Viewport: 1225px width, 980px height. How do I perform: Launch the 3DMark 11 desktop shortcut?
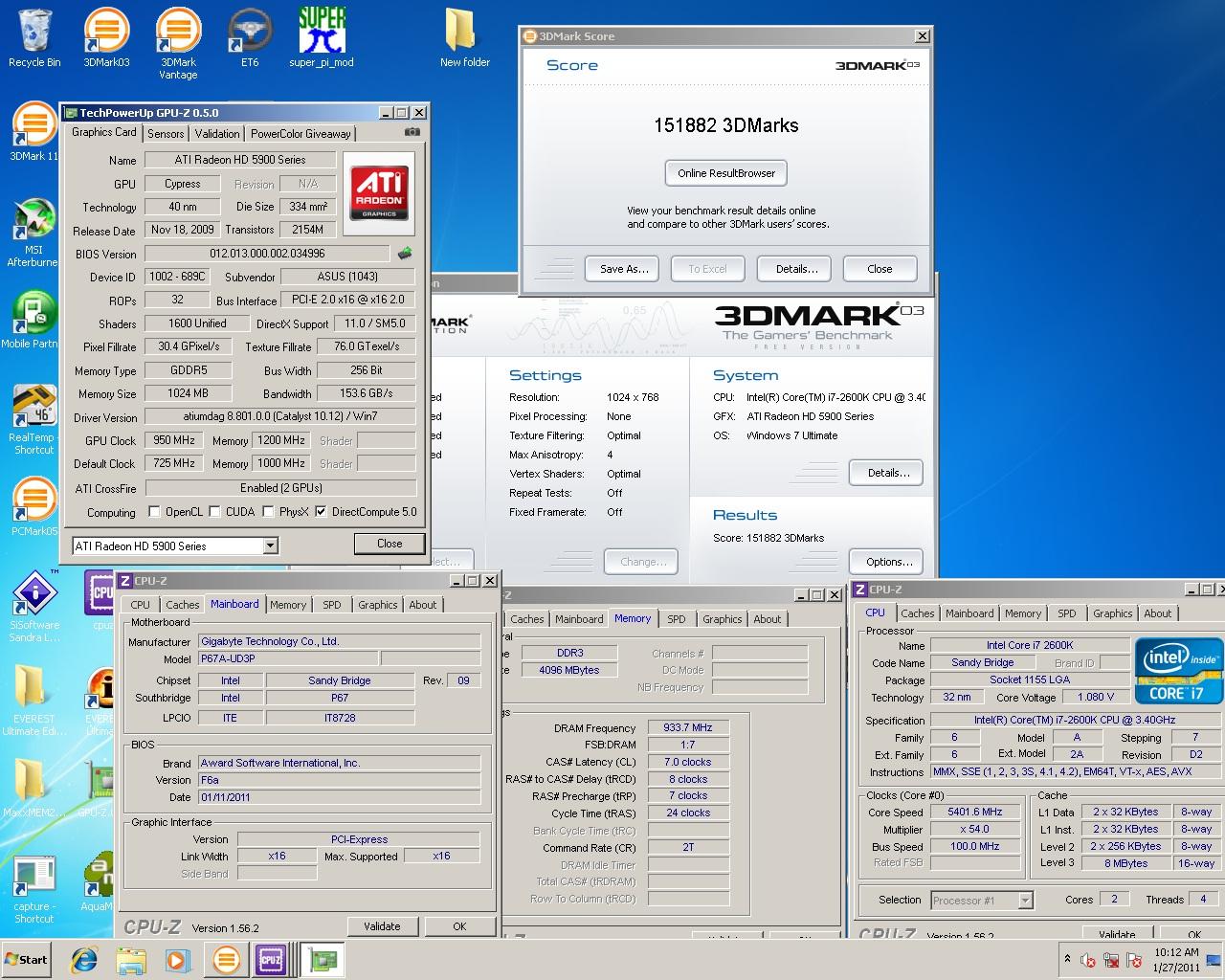pos(33,132)
